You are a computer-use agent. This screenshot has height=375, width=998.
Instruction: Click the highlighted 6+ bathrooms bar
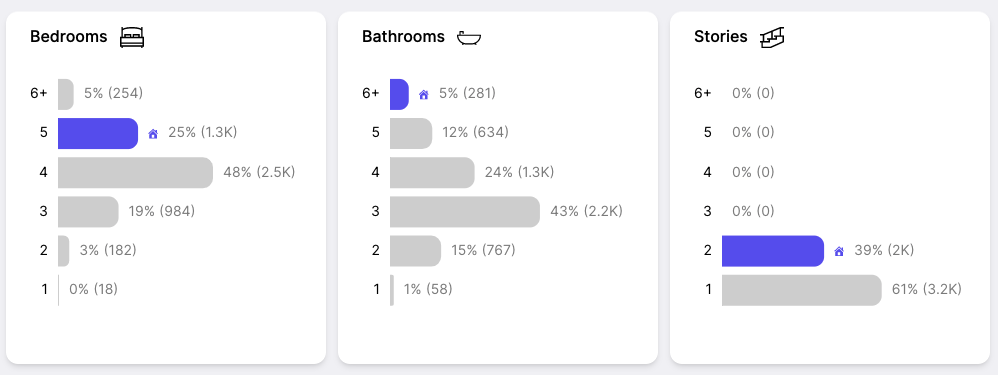coord(399,94)
